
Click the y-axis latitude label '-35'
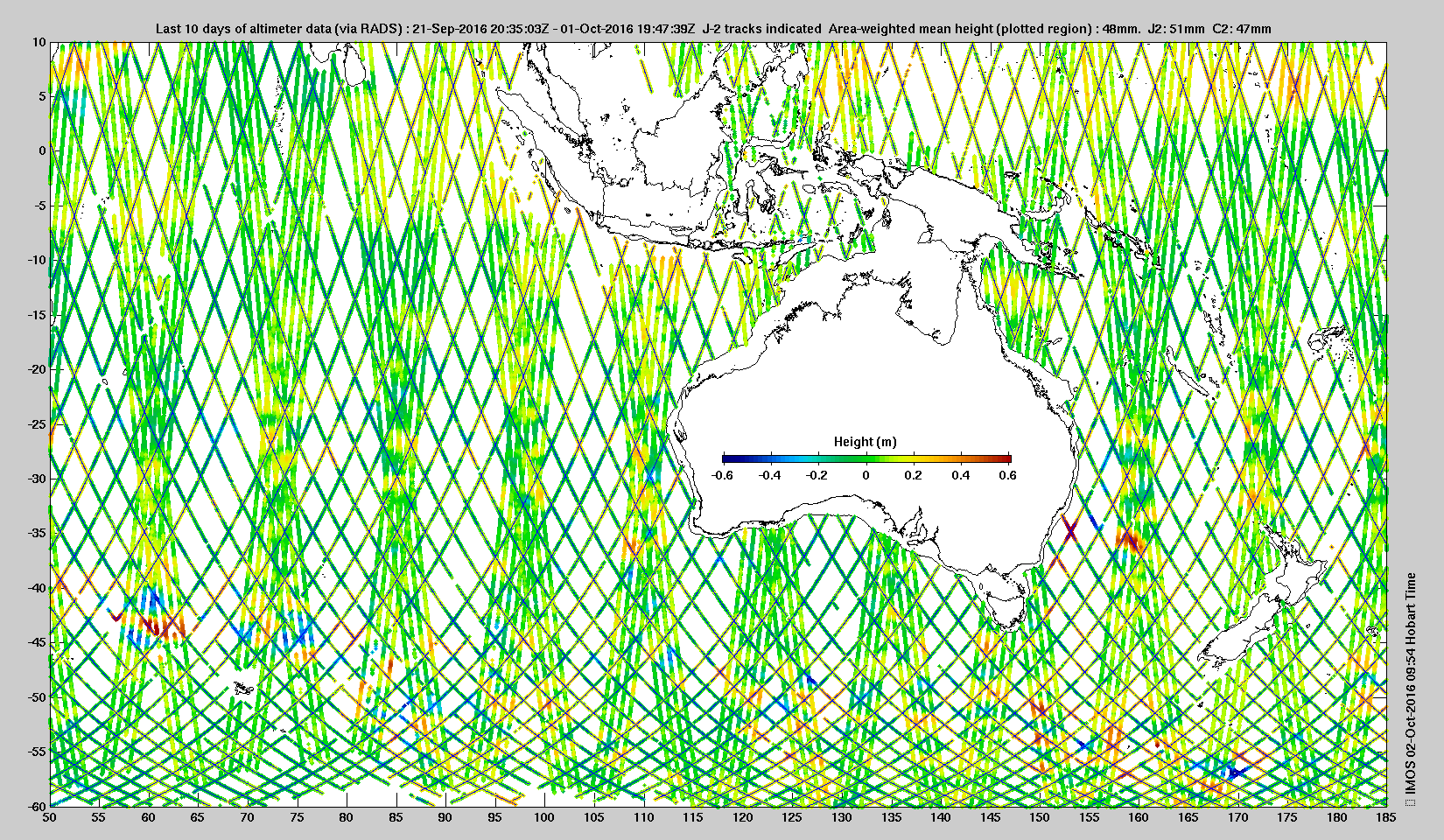38,533
